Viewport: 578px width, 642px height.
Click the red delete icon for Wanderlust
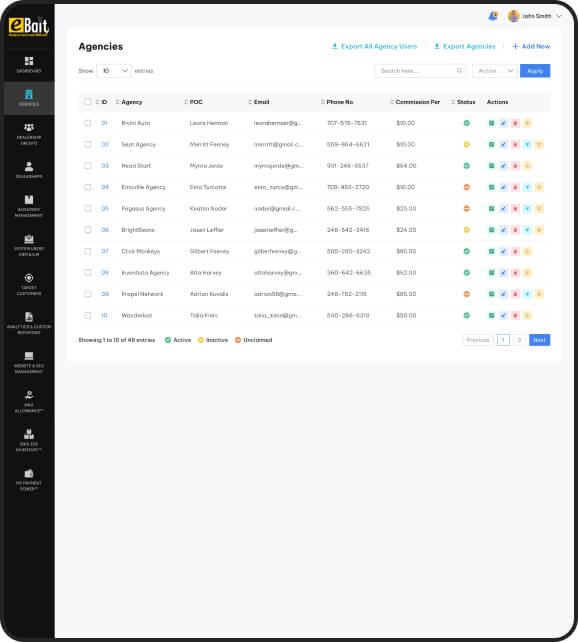[515, 315]
